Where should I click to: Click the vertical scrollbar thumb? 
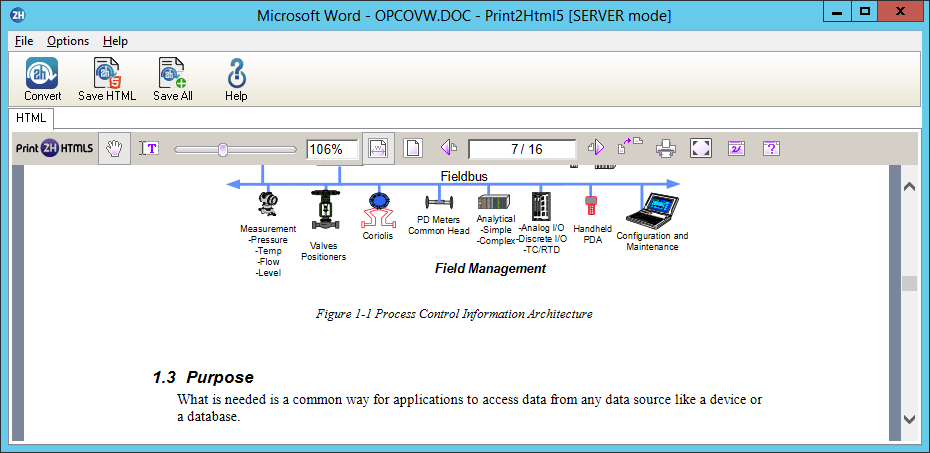coord(909,283)
